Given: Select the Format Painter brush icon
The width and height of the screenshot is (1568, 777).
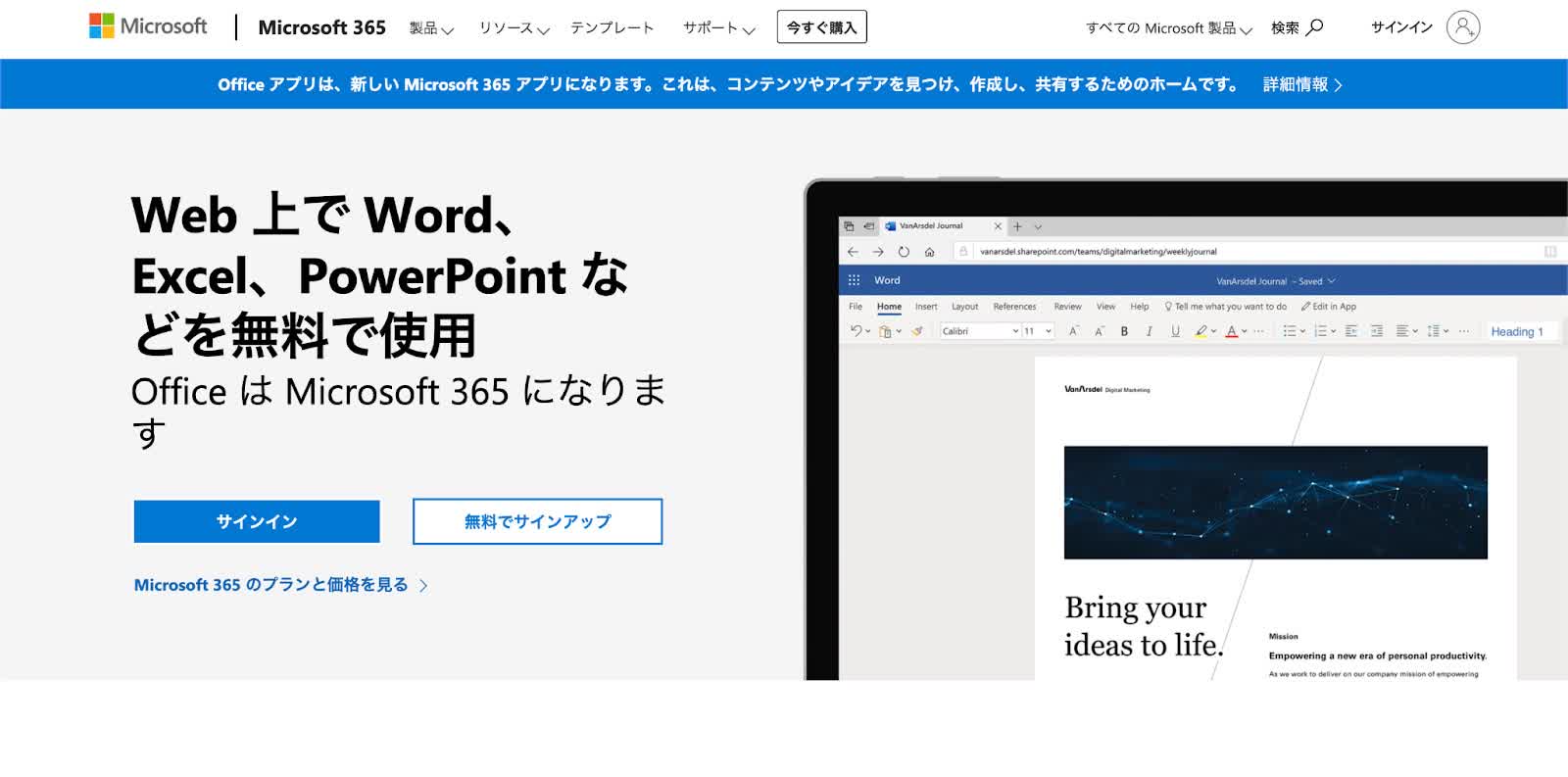Looking at the screenshot, I should [917, 331].
